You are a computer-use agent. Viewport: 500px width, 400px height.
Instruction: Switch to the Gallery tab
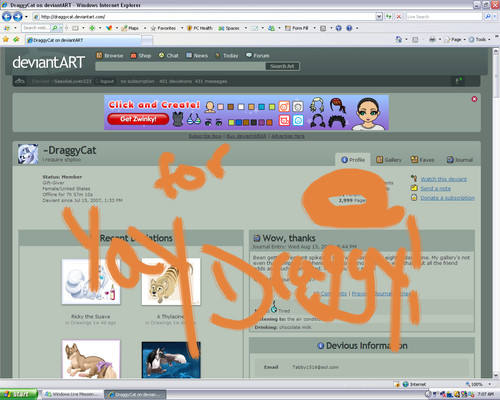click(389, 160)
